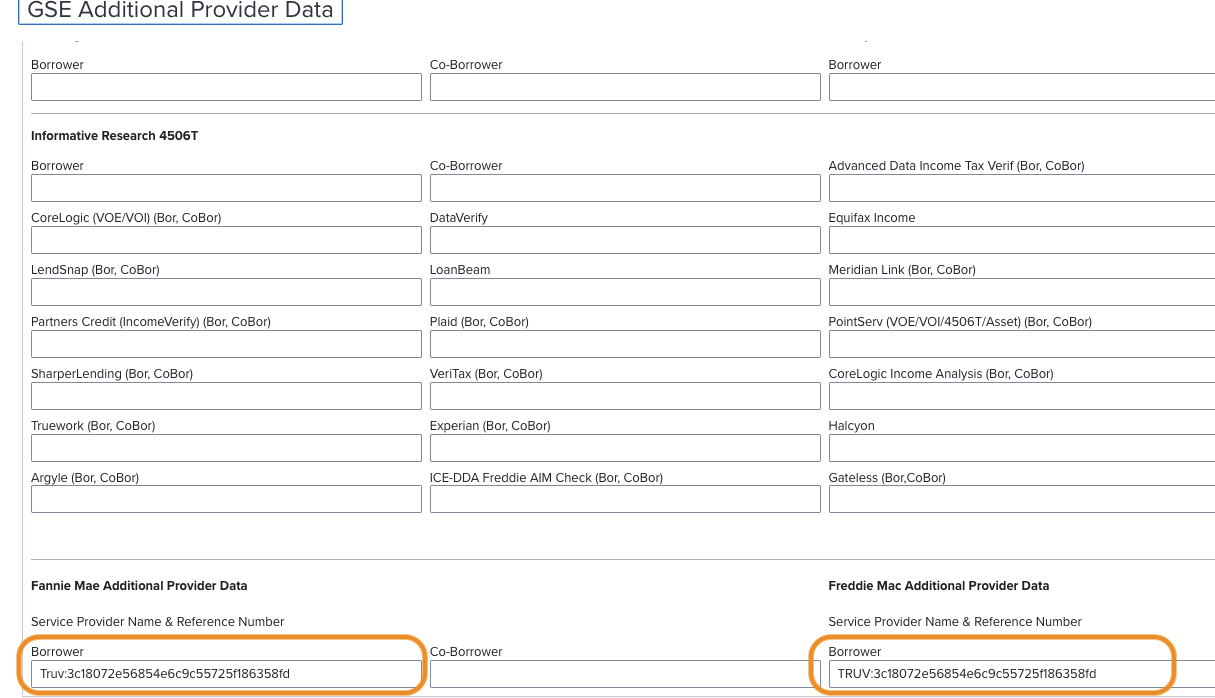Click the Informative Research 4506T Co-Borrower field
Viewport: 1215px width, 698px height.
click(625, 188)
